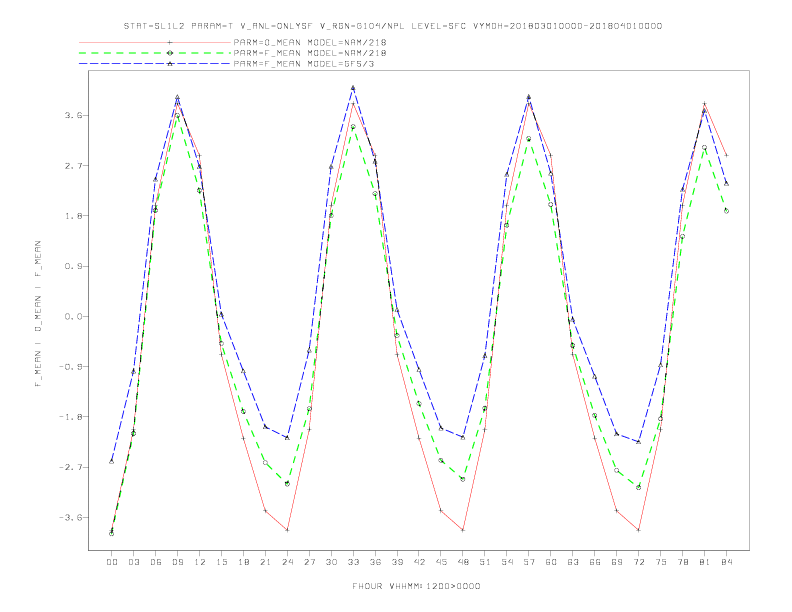Click x-axis forecast hour 69

pyautogui.click(x=617, y=562)
